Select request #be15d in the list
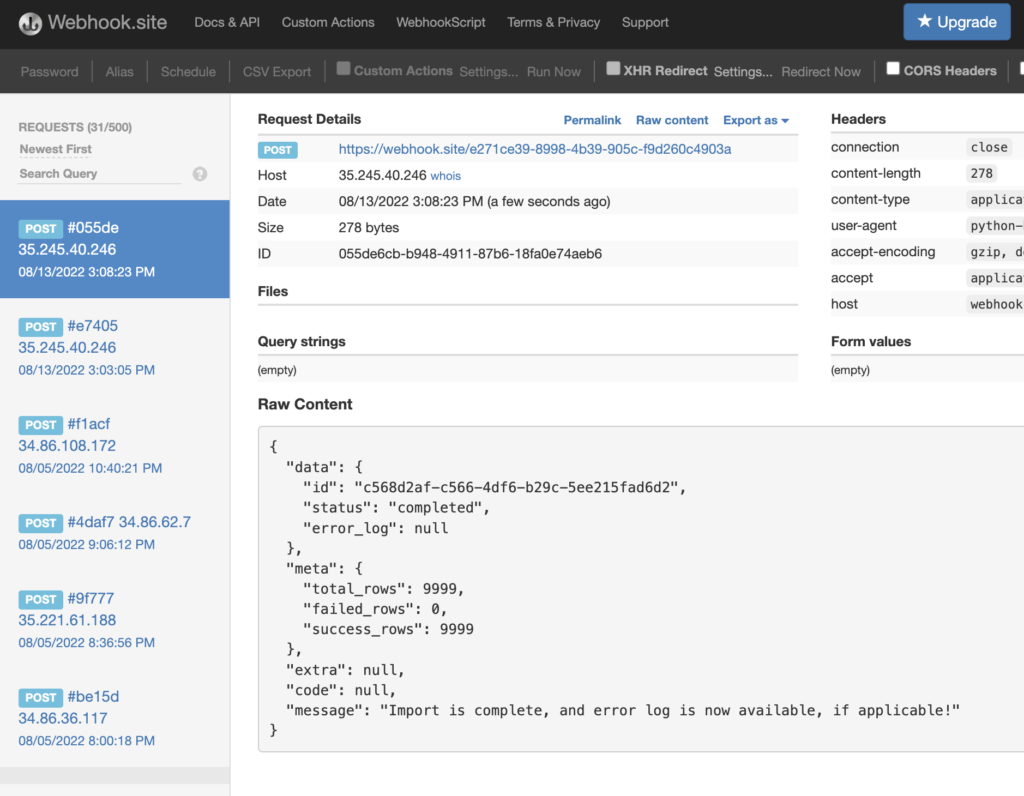 (115, 718)
